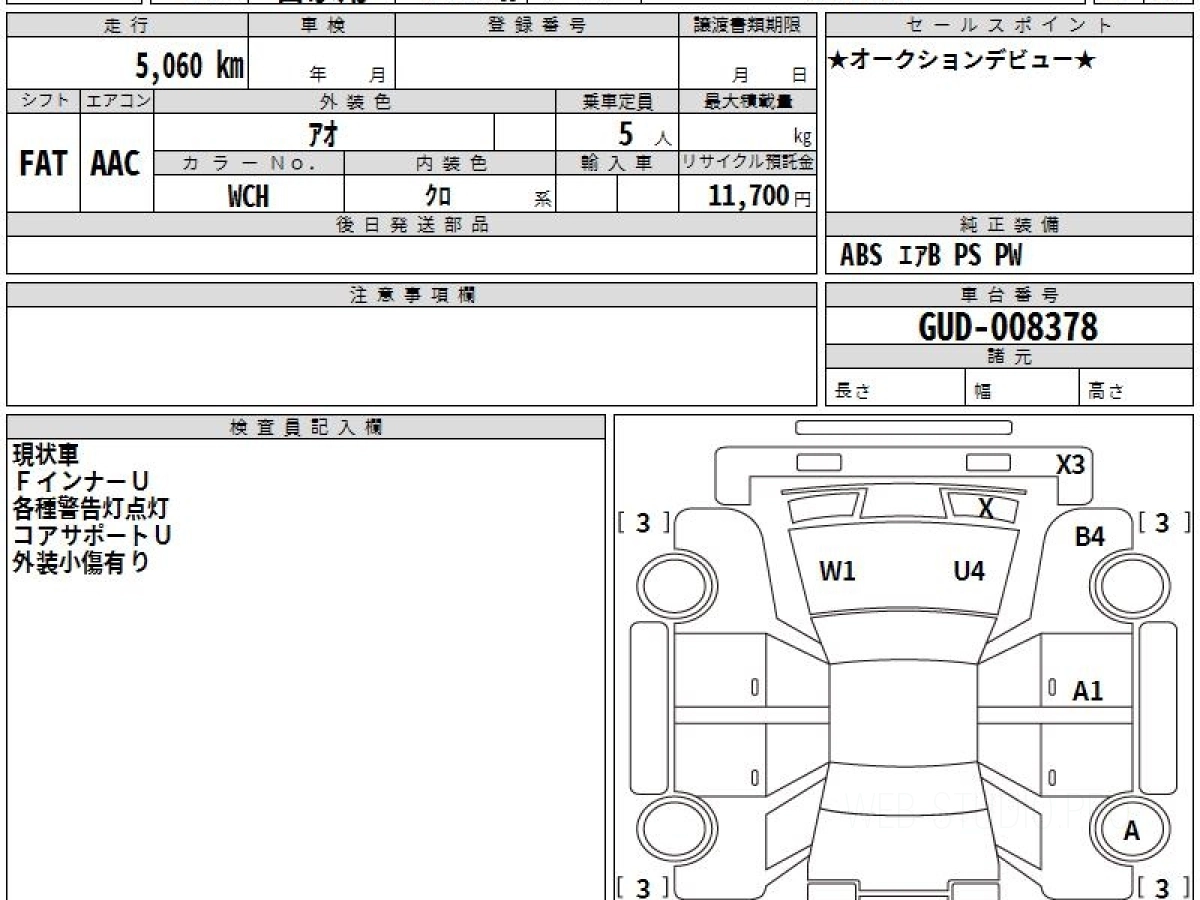Viewport: 1200px width, 900px height.
Task: Click the 検査員記入欄 header
Action: tap(306, 427)
